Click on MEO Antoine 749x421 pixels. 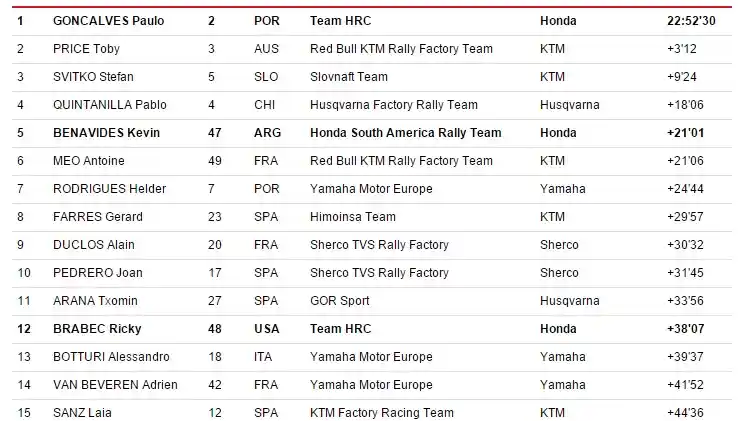(x=87, y=160)
